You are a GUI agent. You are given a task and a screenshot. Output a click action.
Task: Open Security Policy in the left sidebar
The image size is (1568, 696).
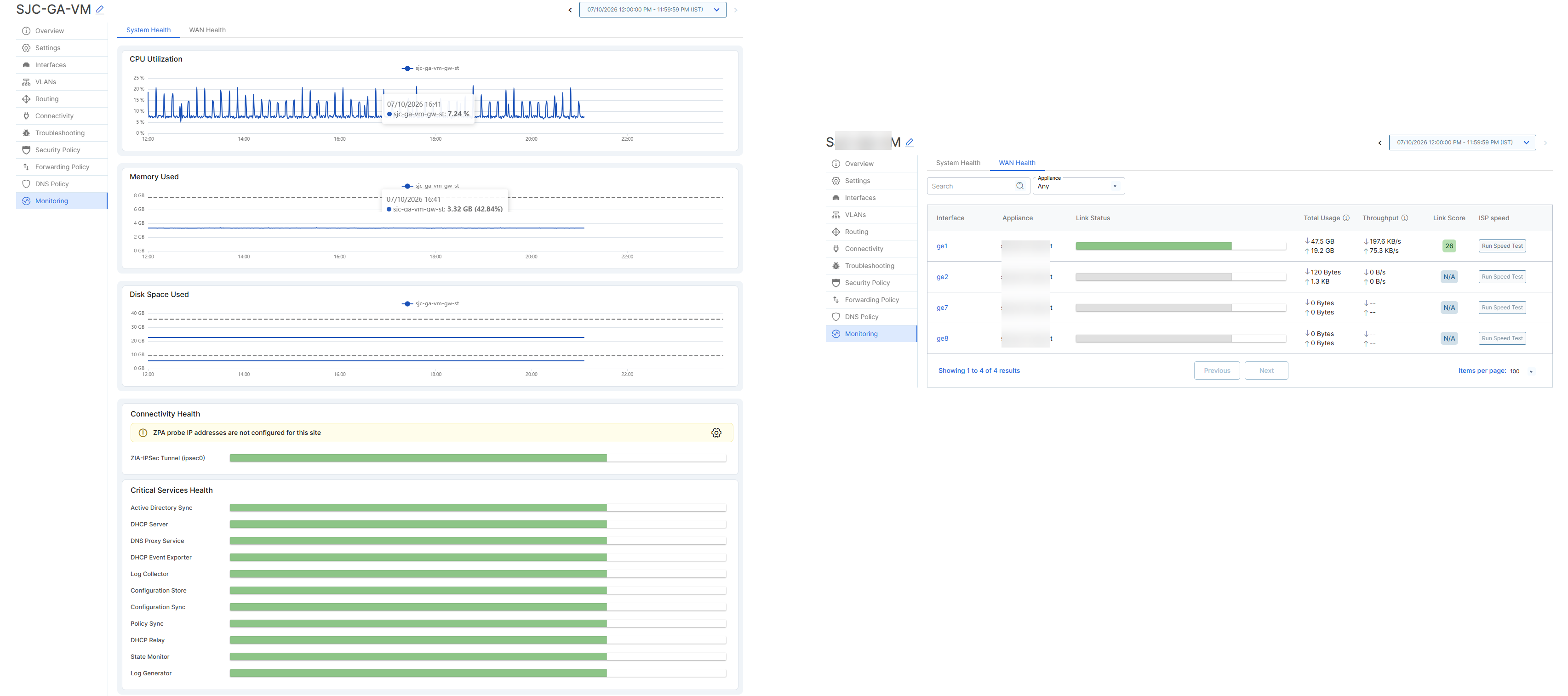[62, 150]
